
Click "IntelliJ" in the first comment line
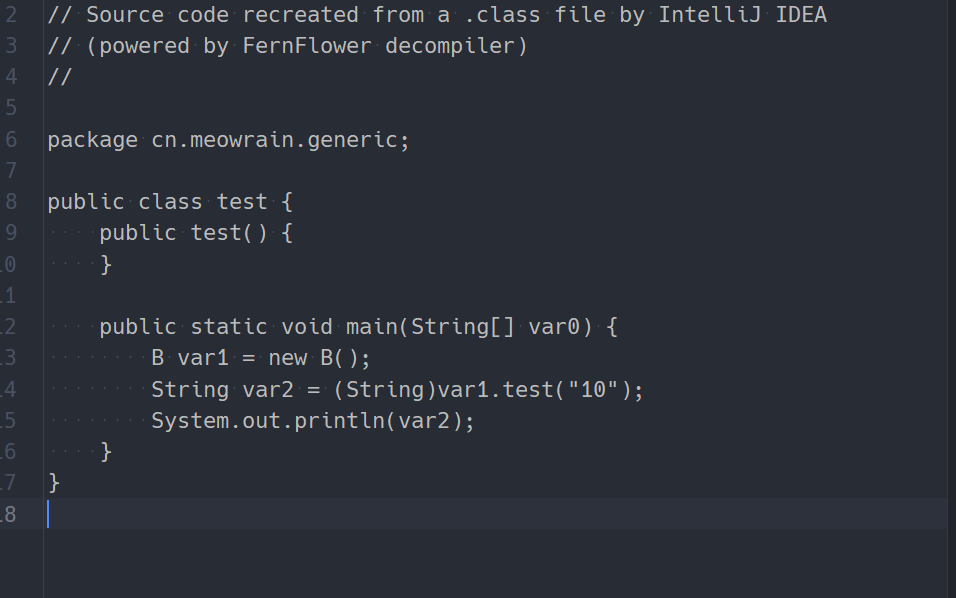(x=710, y=15)
